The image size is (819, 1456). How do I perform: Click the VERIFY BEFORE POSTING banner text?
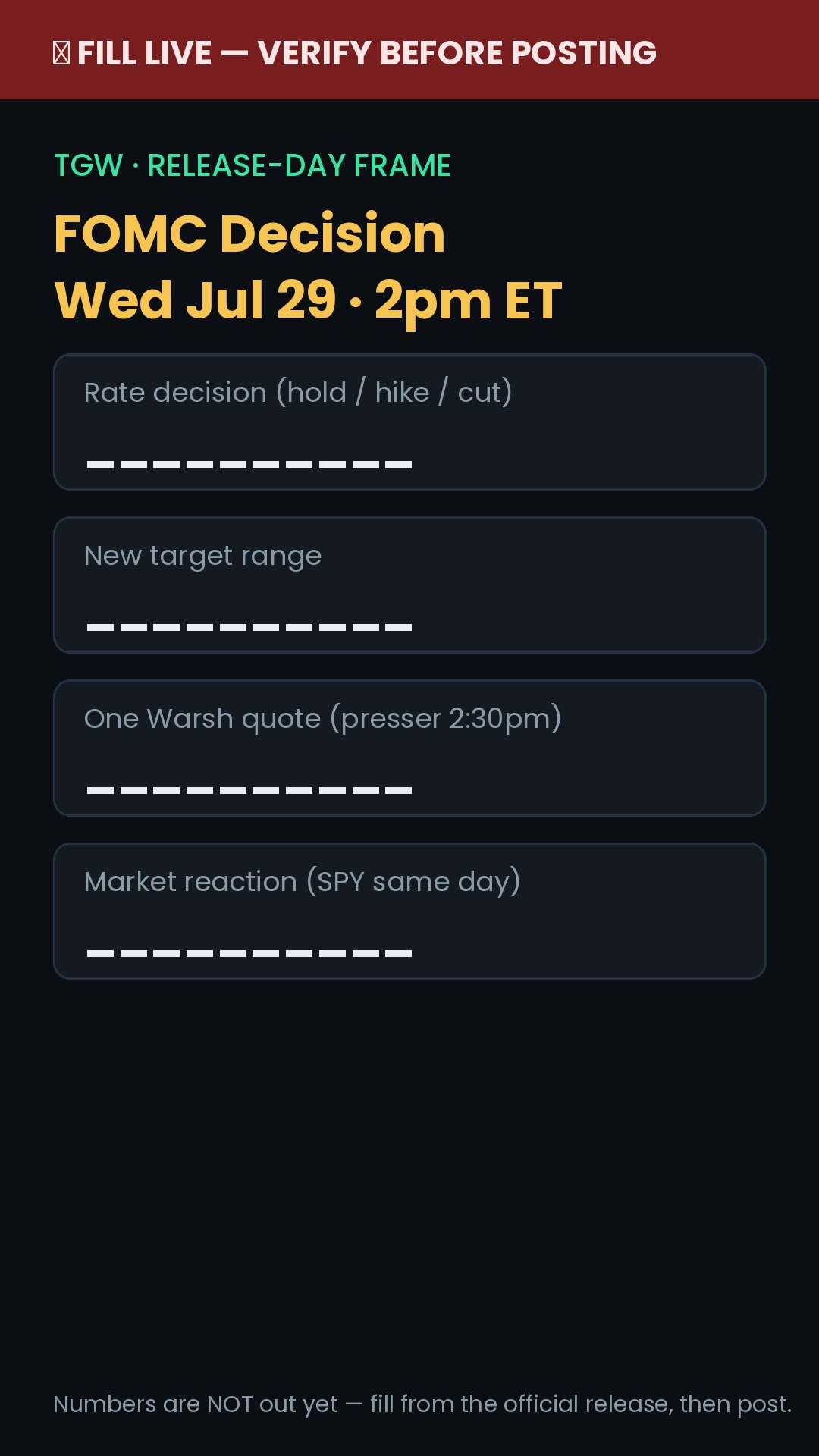(457, 53)
